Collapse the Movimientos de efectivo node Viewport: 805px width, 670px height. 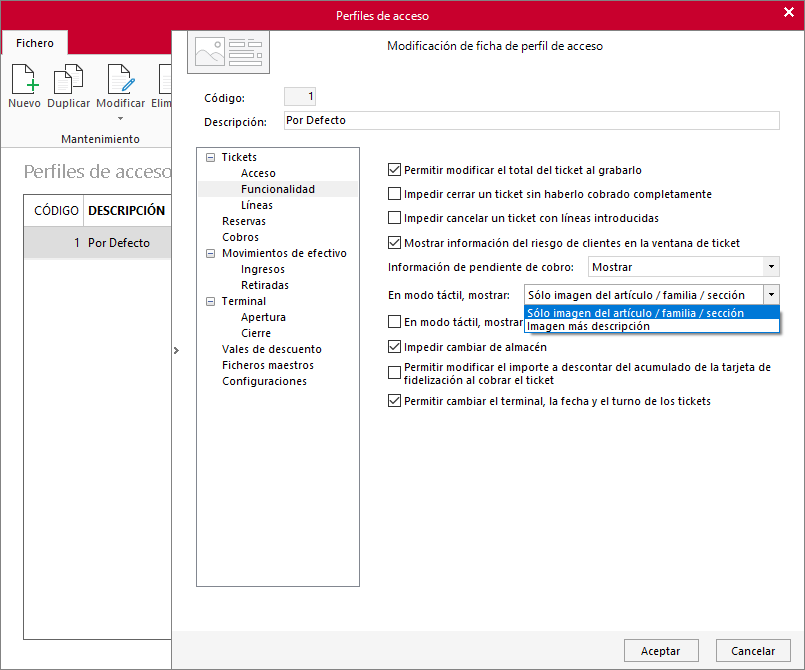210,253
